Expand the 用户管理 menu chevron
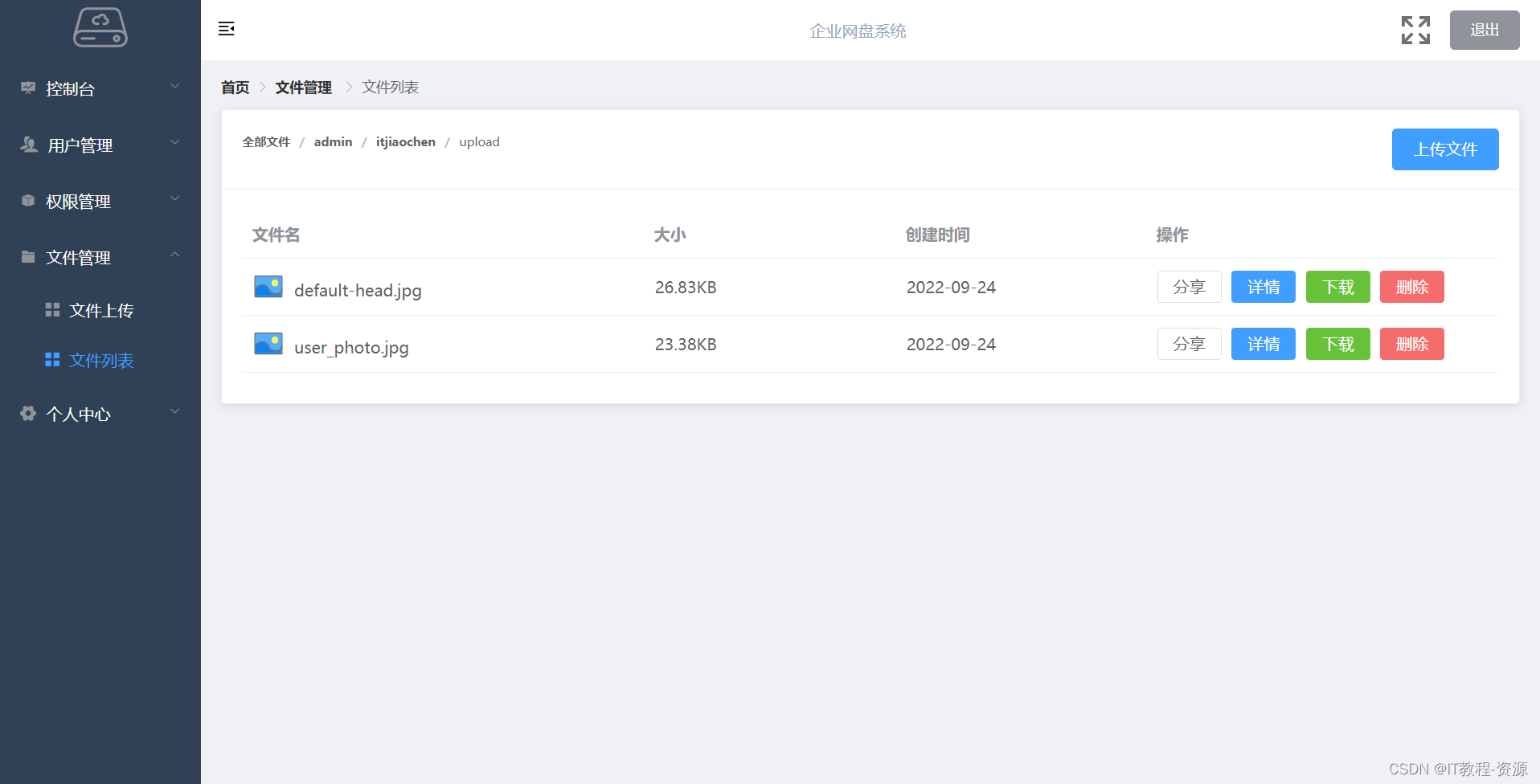The width and height of the screenshot is (1540, 784). [x=175, y=142]
